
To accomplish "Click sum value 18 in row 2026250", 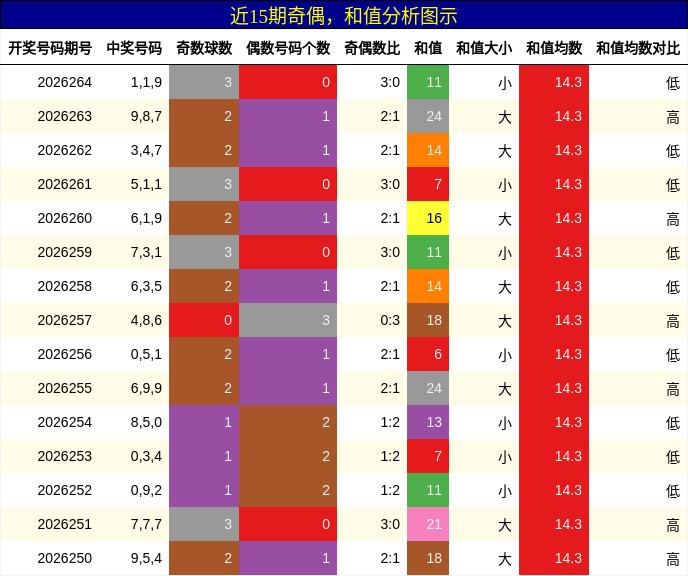I will pos(428,558).
